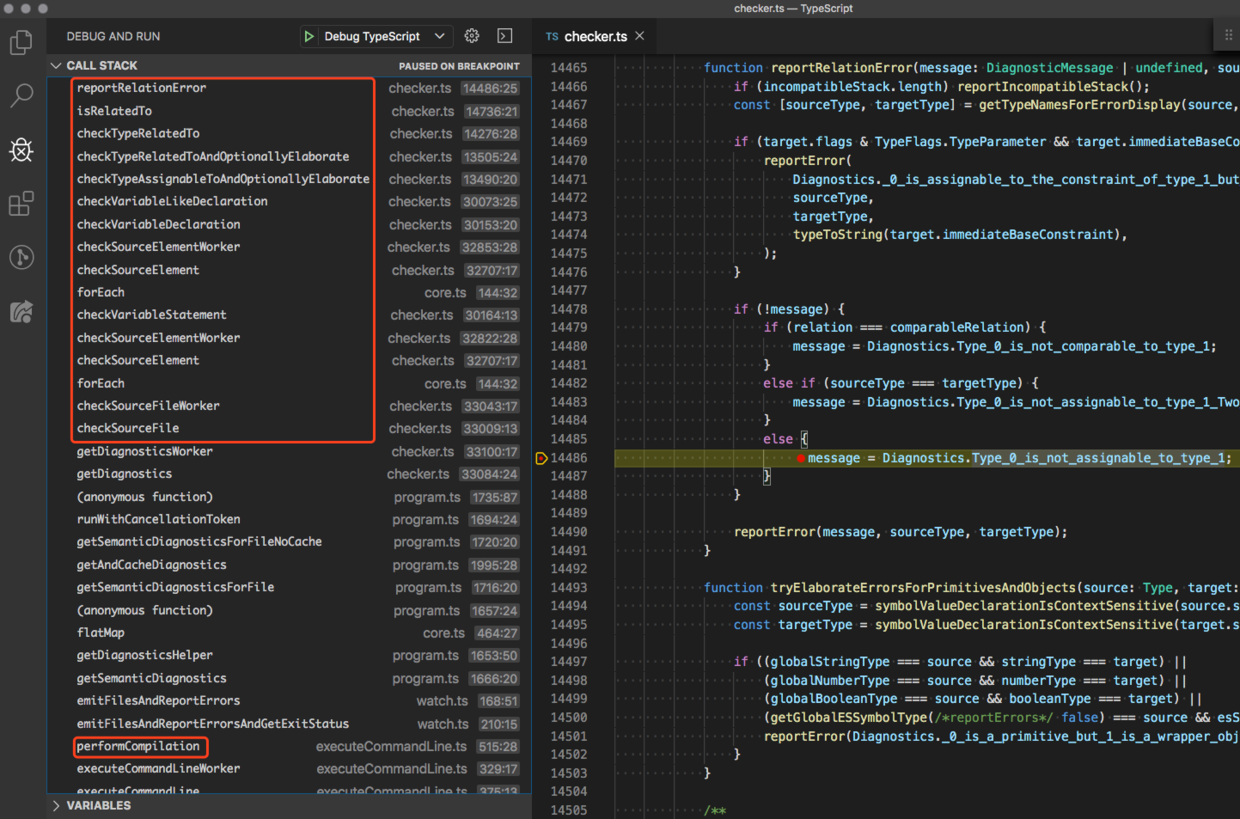1240x819 pixels.
Task: Close the checker.ts tab
Action: [639, 33]
